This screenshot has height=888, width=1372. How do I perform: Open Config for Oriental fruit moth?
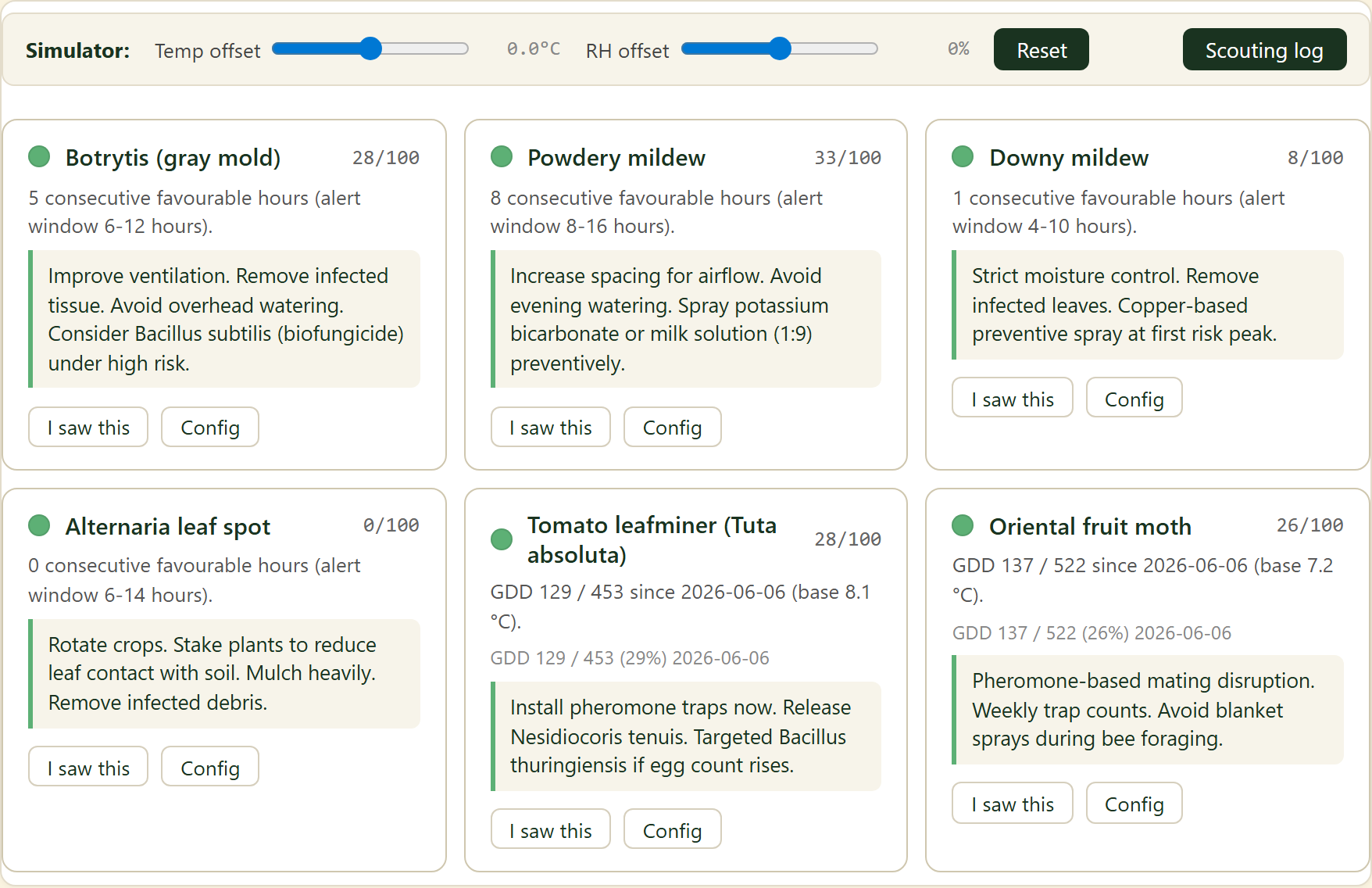point(1134,804)
